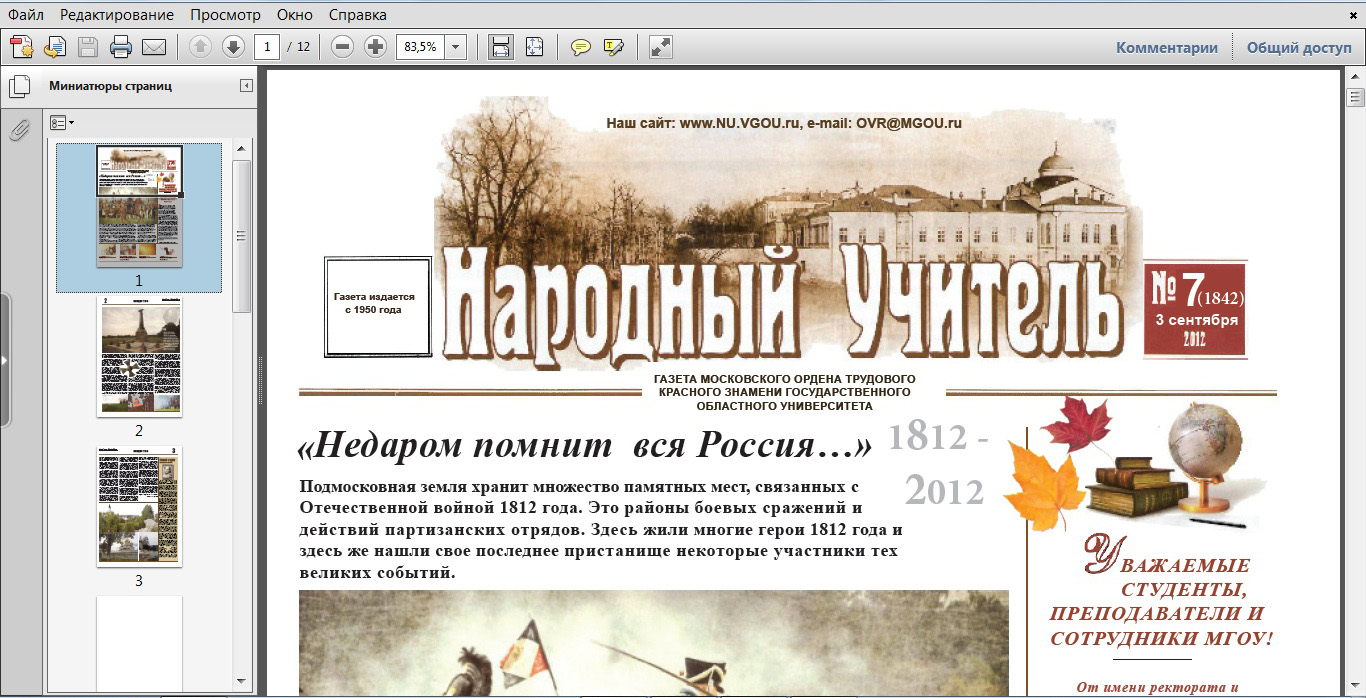This screenshot has width=1366, height=698.
Task: Switch to read mode fullscreen icon
Action: point(660,47)
